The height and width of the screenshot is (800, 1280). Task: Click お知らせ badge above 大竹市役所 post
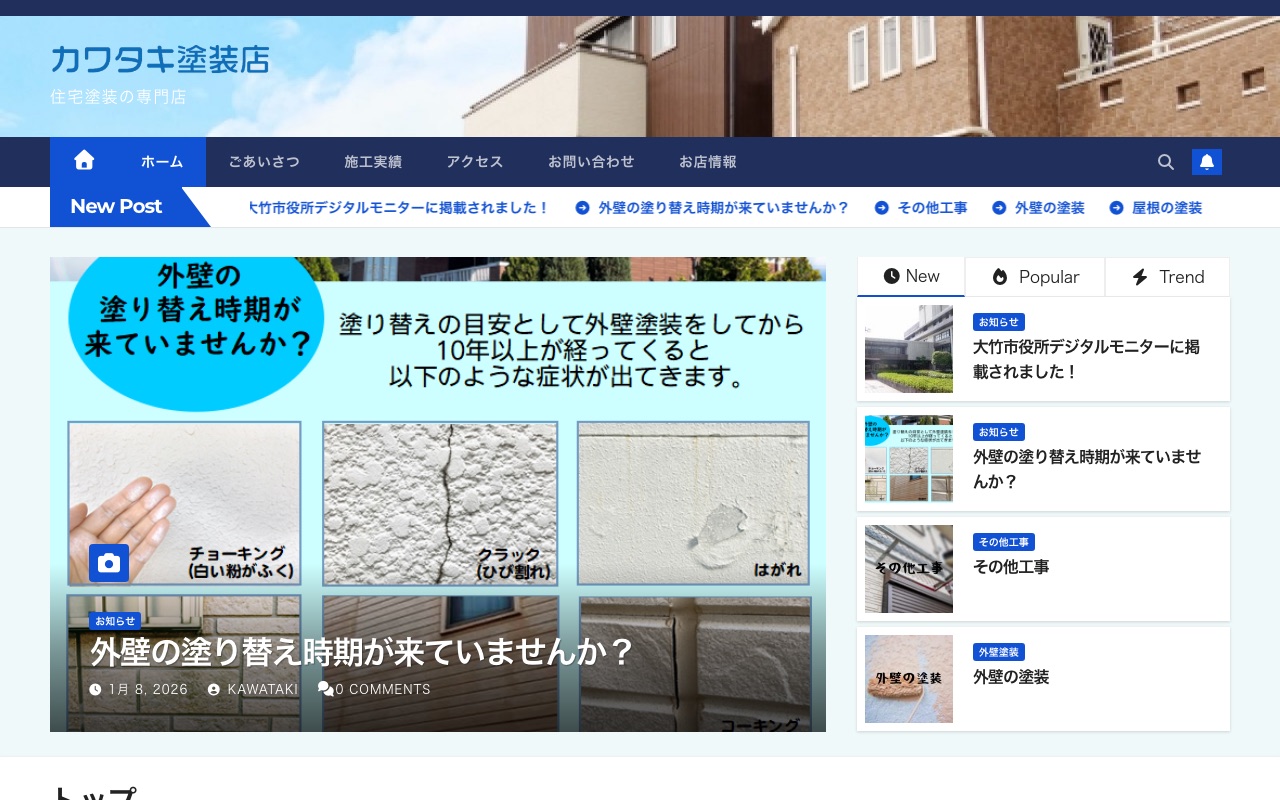[998, 322]
